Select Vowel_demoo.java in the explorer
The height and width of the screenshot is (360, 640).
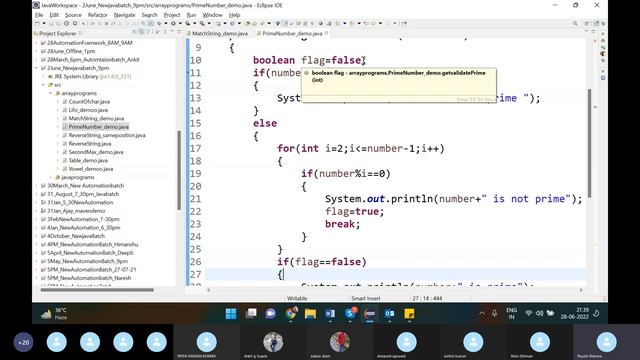pos(91,169)
